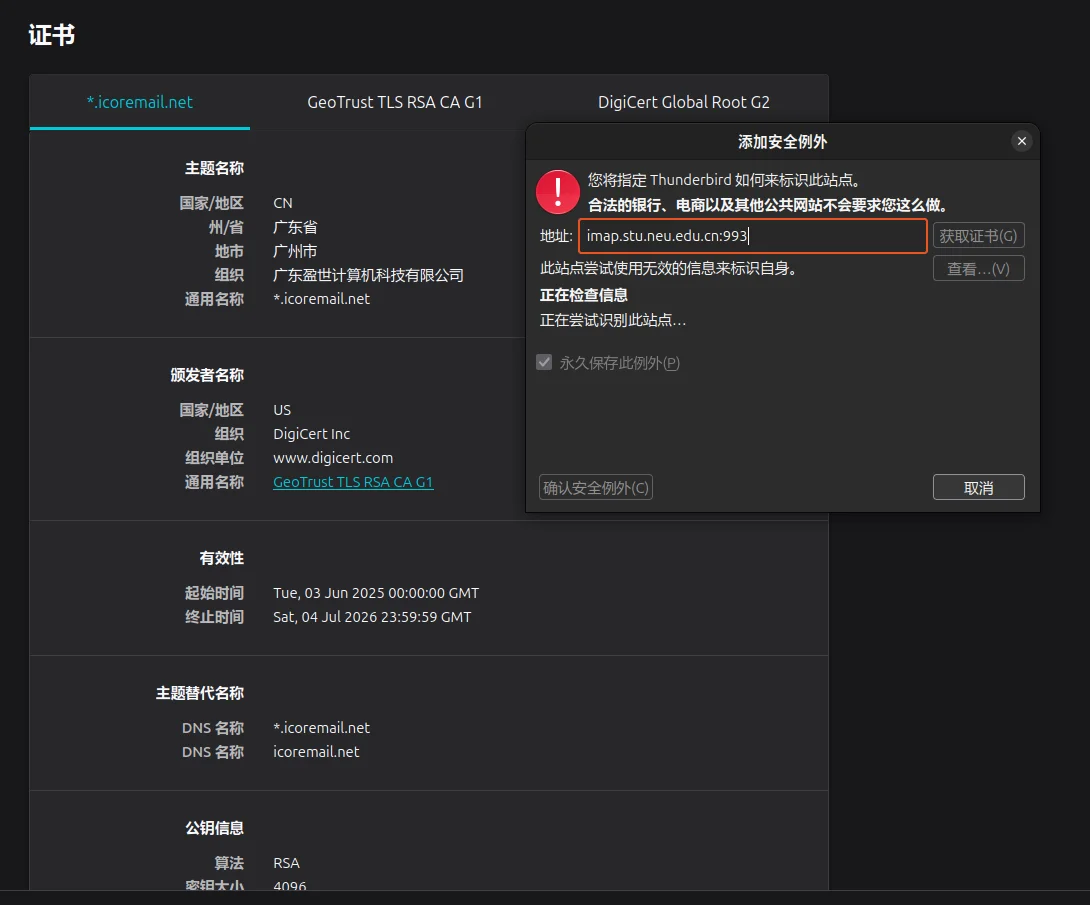Close the 添加安全例外 dialog
This screenshot has width=1090, height=905.
pyautogui.click(x=1021, y=141)
